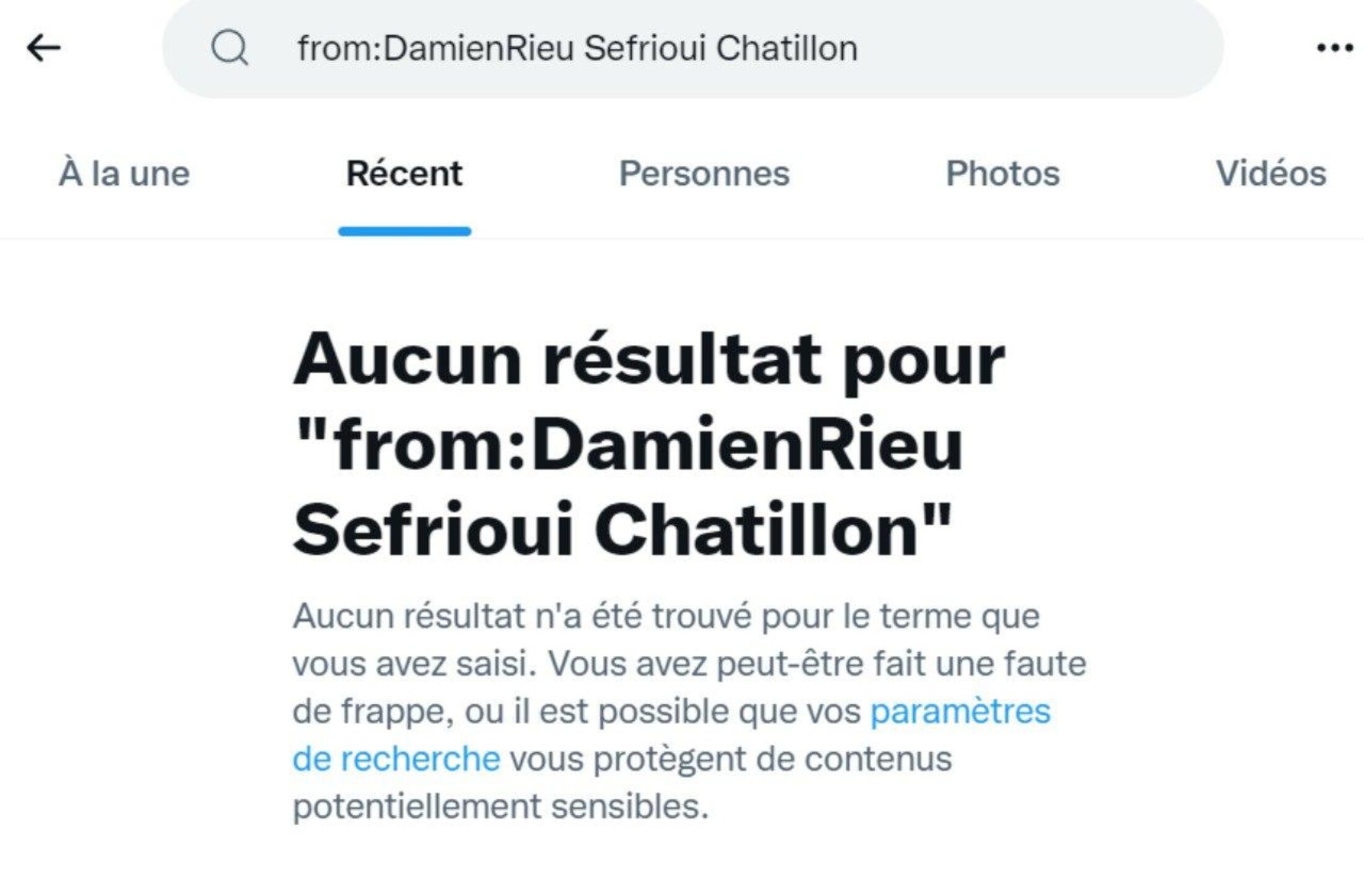Image resolution: width=1364 pixels, height=896 pixels.
Task: Click the word 'Chatillon' in search box
Action: click(787, 48)
